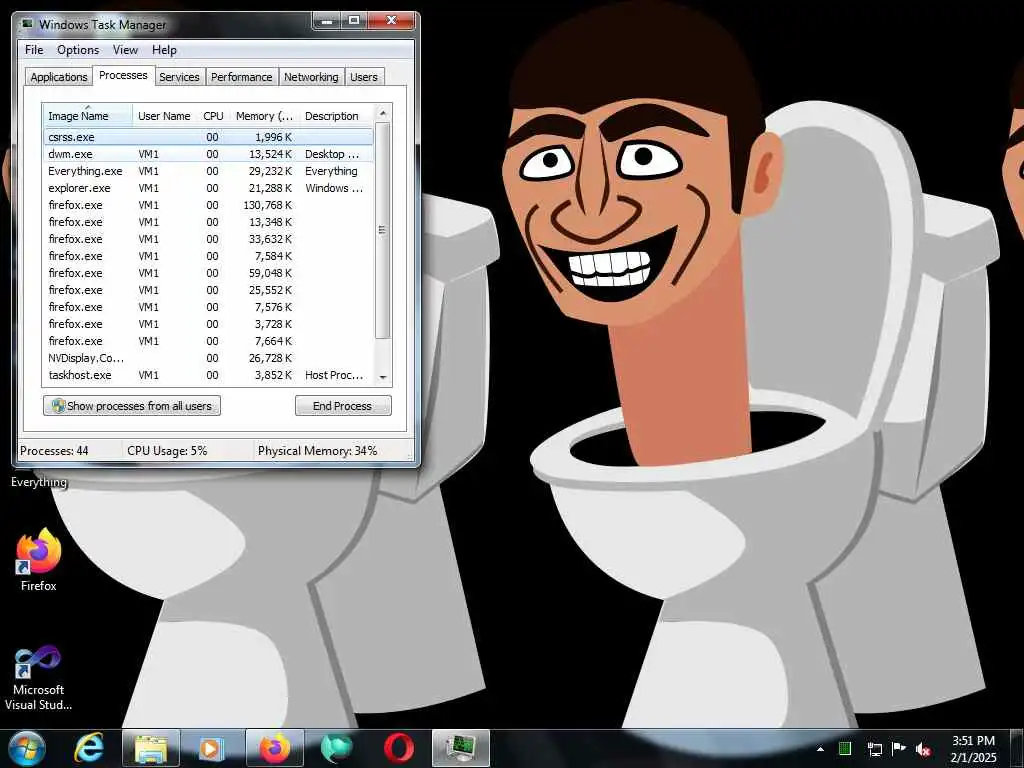1024x768 pixels.
Task: Launch Internet Explorer from the taskbar
Action: [x=89, y=748]
